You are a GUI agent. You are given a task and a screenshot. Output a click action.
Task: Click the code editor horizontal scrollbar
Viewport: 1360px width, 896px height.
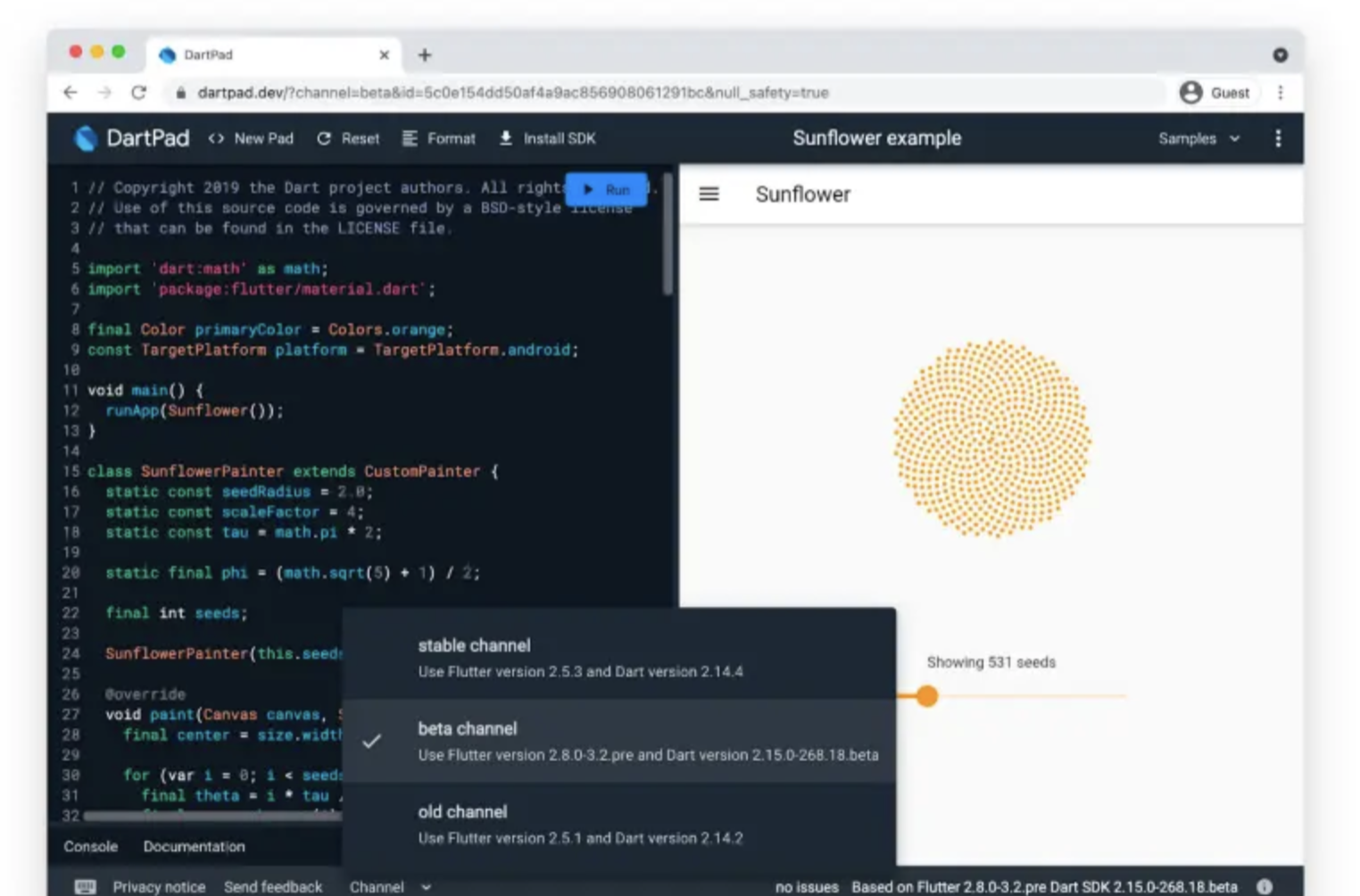212,815
